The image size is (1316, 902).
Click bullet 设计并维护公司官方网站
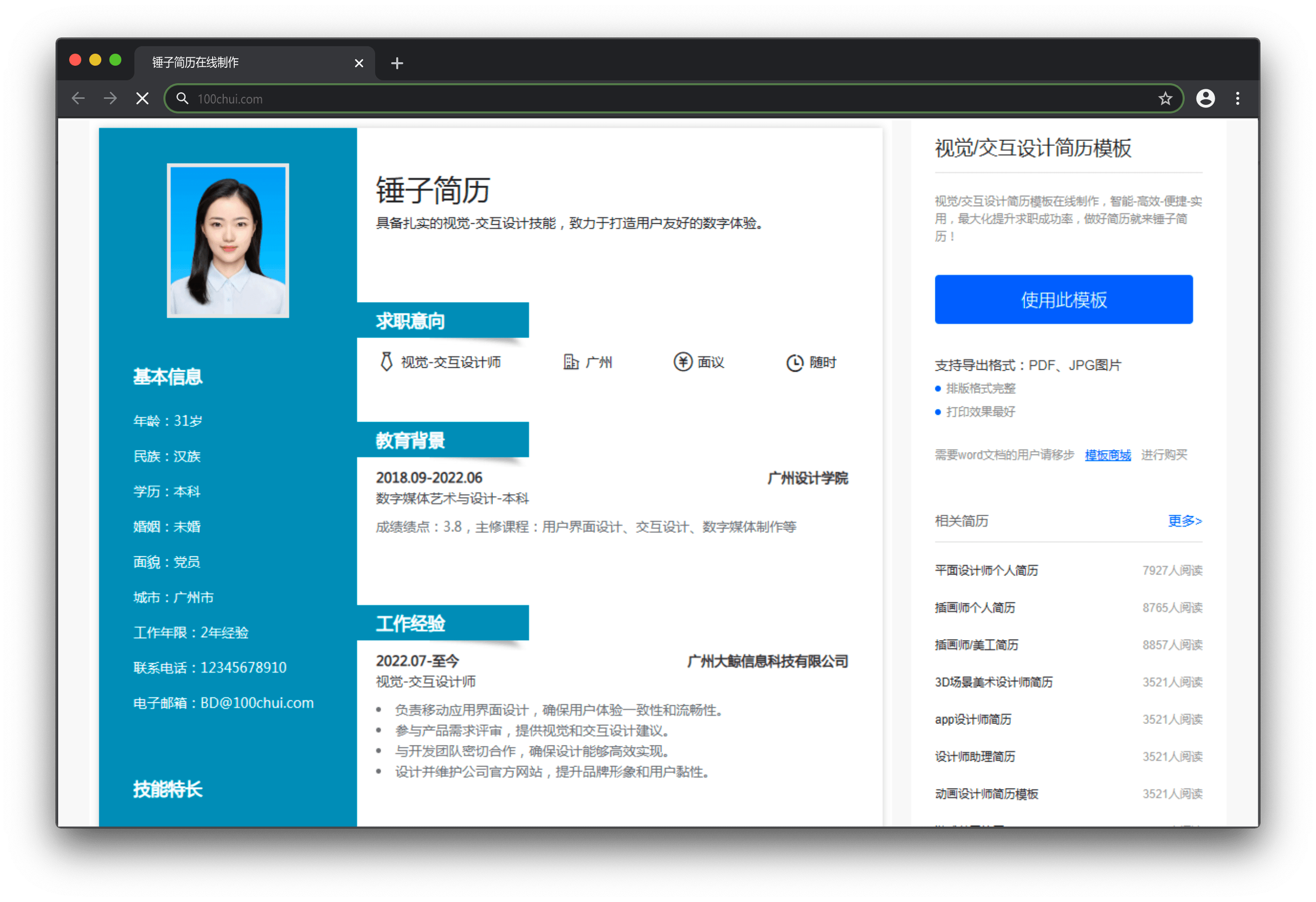coord(552,772)
